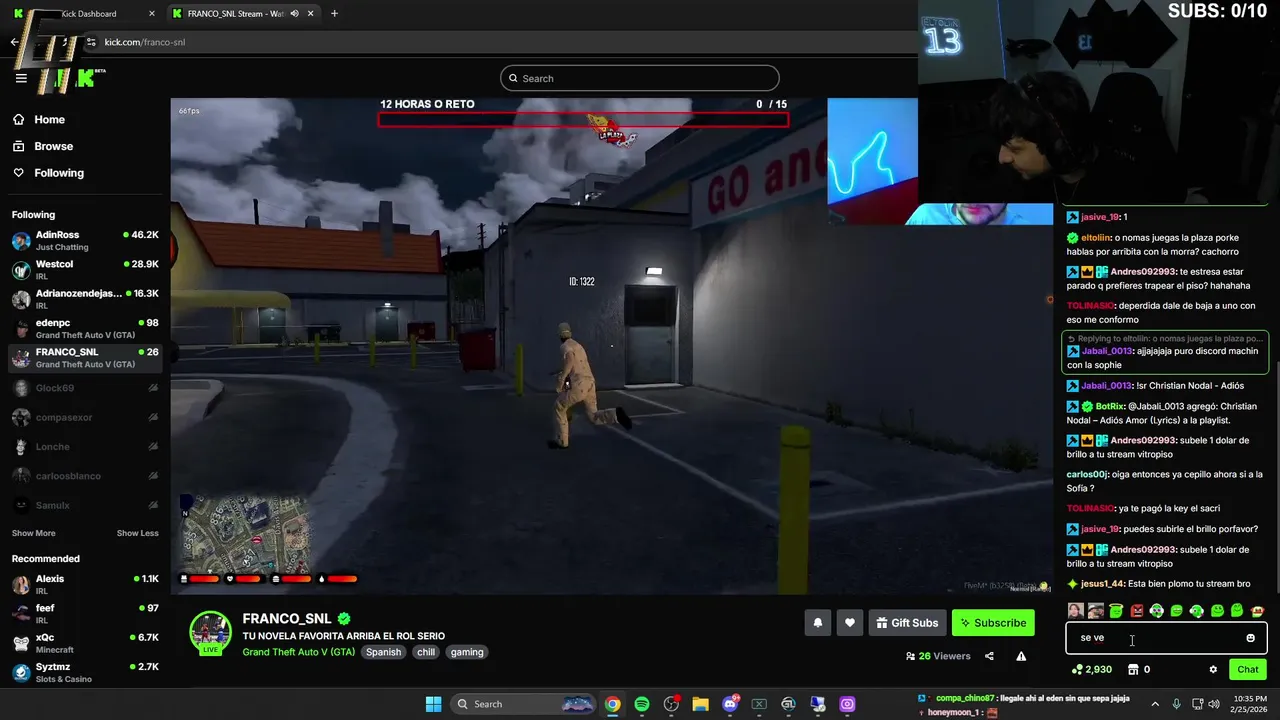Click the share stream icon
The height and width of the screenshot is (720, 1280).
(989, 656)
